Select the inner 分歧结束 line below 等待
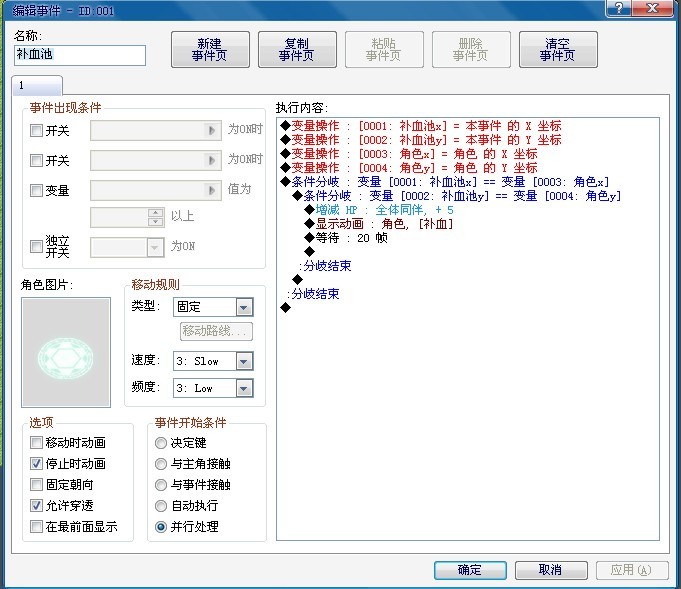Viewport: 681px width, 589px height. [325, 266]
